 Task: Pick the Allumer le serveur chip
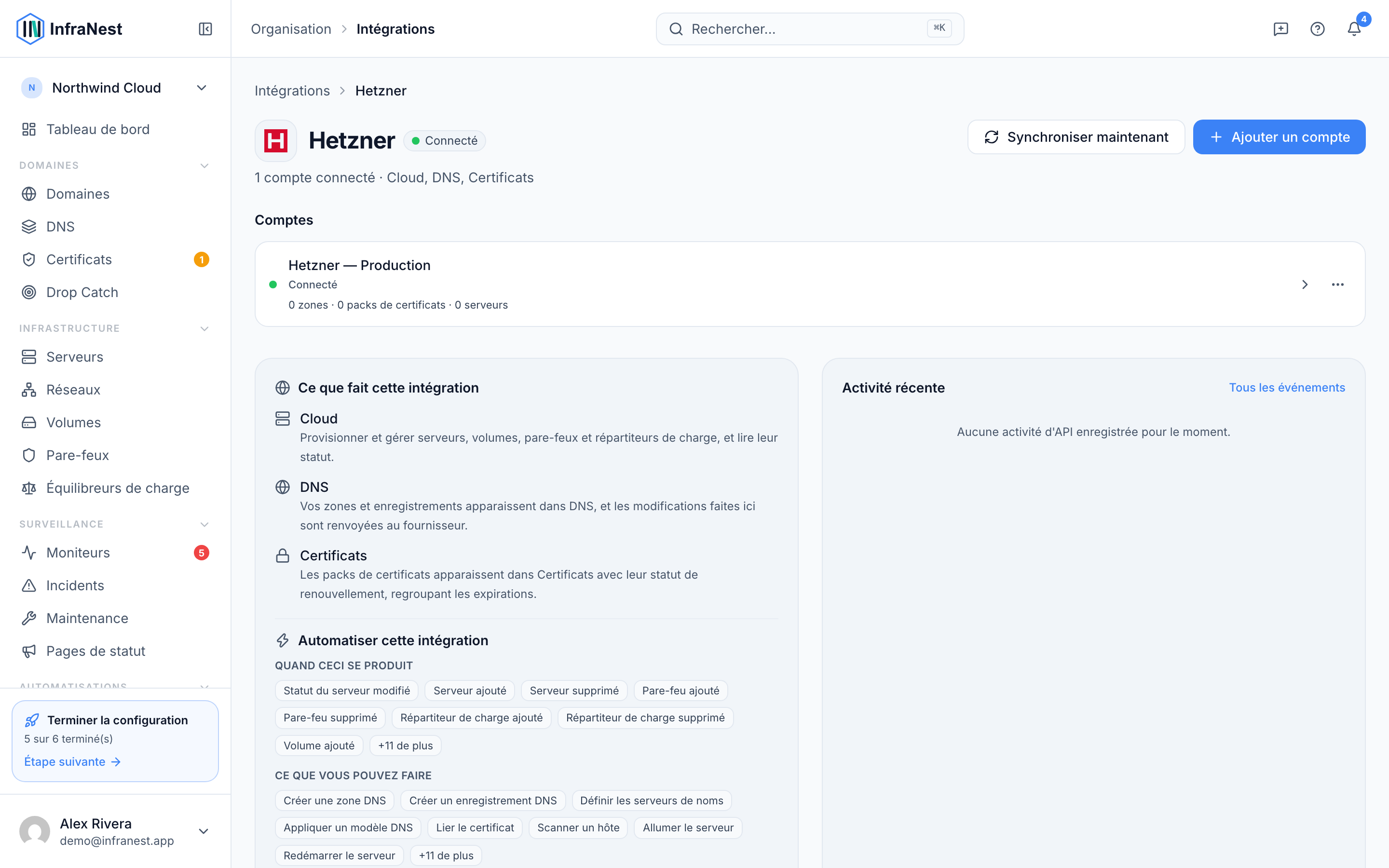[x=688, y=828]
